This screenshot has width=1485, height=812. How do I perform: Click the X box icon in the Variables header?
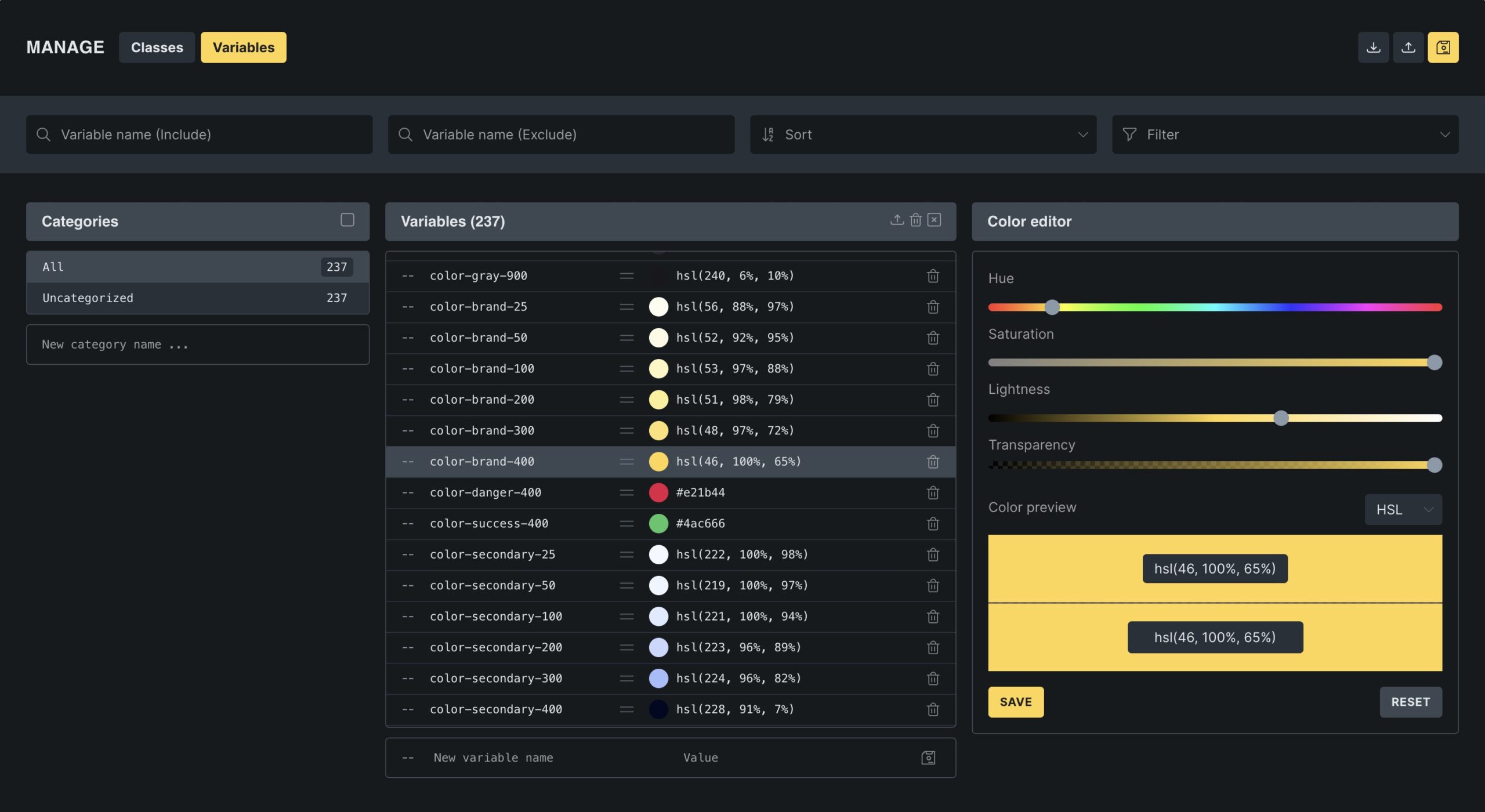pos(934,220)
